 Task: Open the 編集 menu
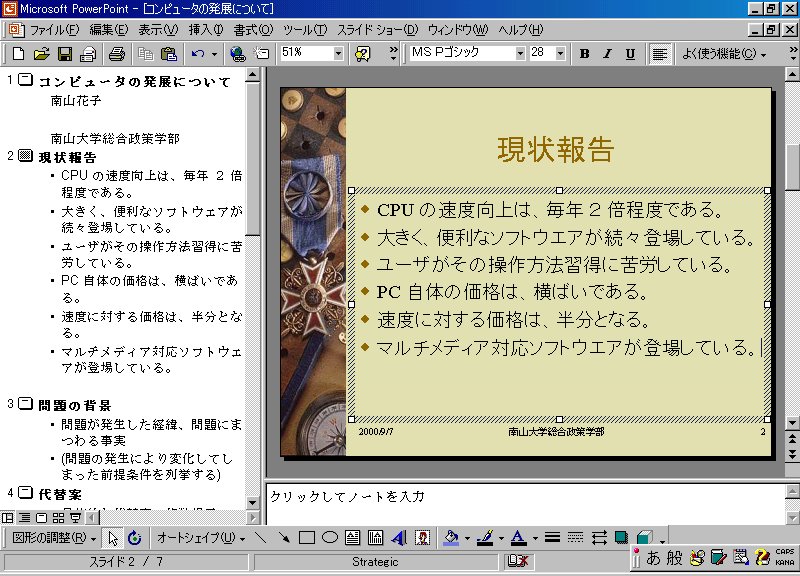(109, 30)
